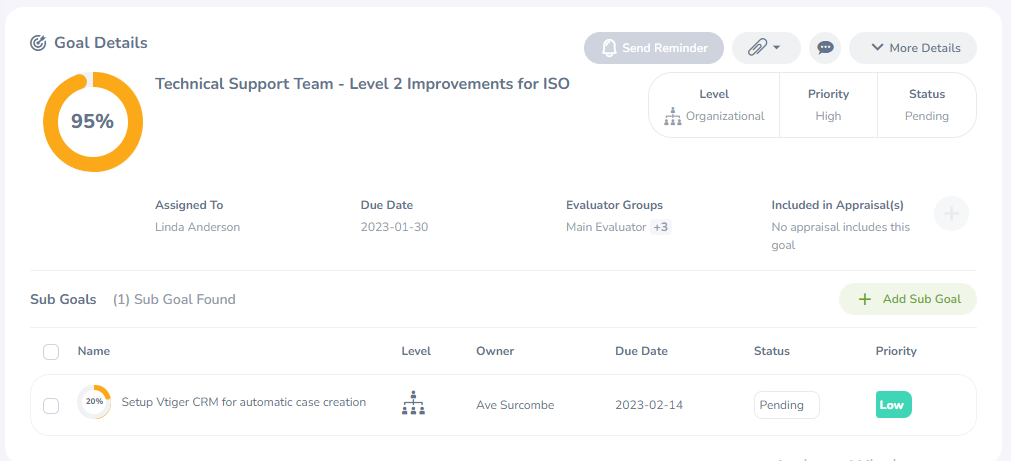Screen dimensions: 1011x461
Task: Click the Add Sub Goal button
Action: pos(907,299)
